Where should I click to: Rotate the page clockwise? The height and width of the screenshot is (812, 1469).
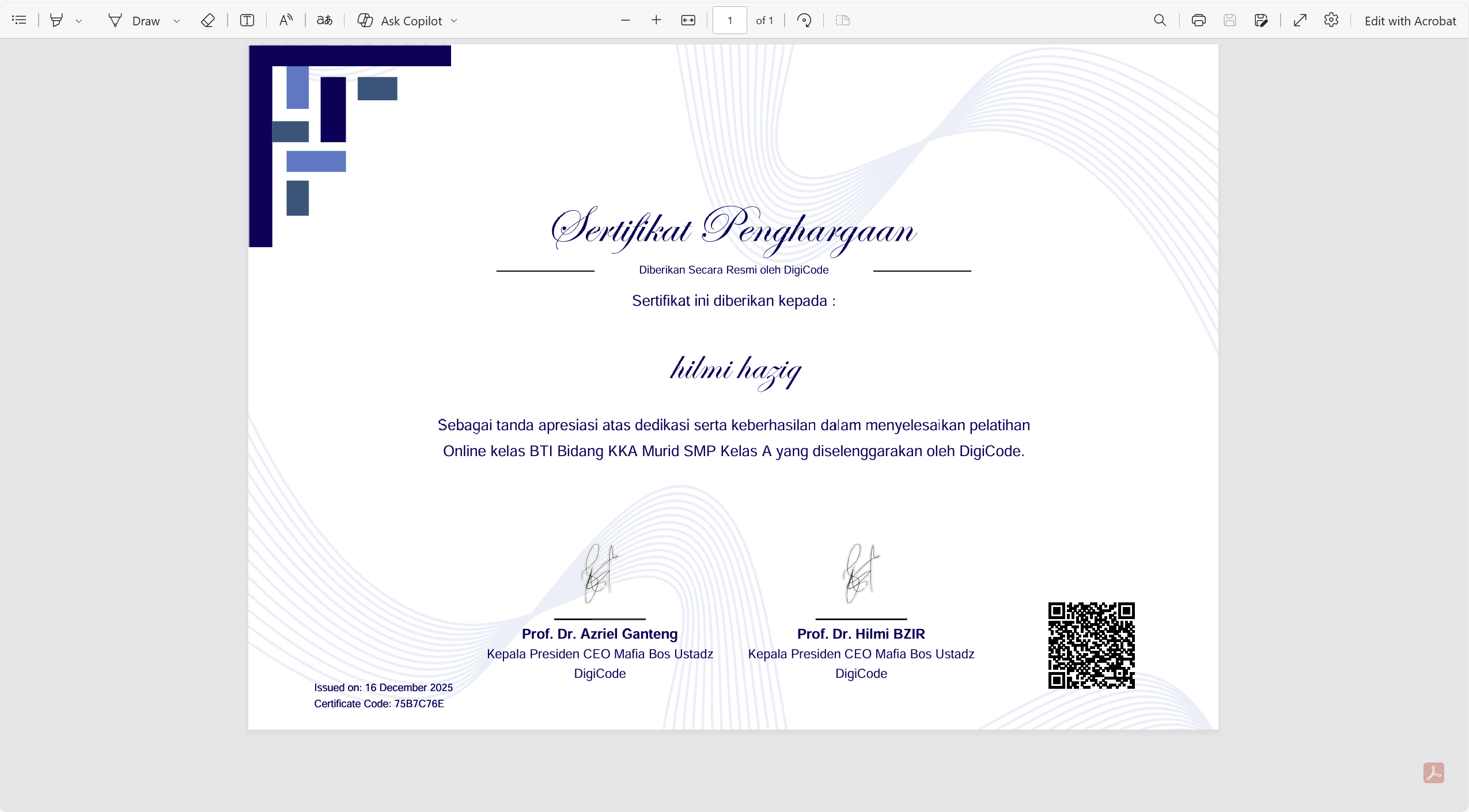click(804, 20)
